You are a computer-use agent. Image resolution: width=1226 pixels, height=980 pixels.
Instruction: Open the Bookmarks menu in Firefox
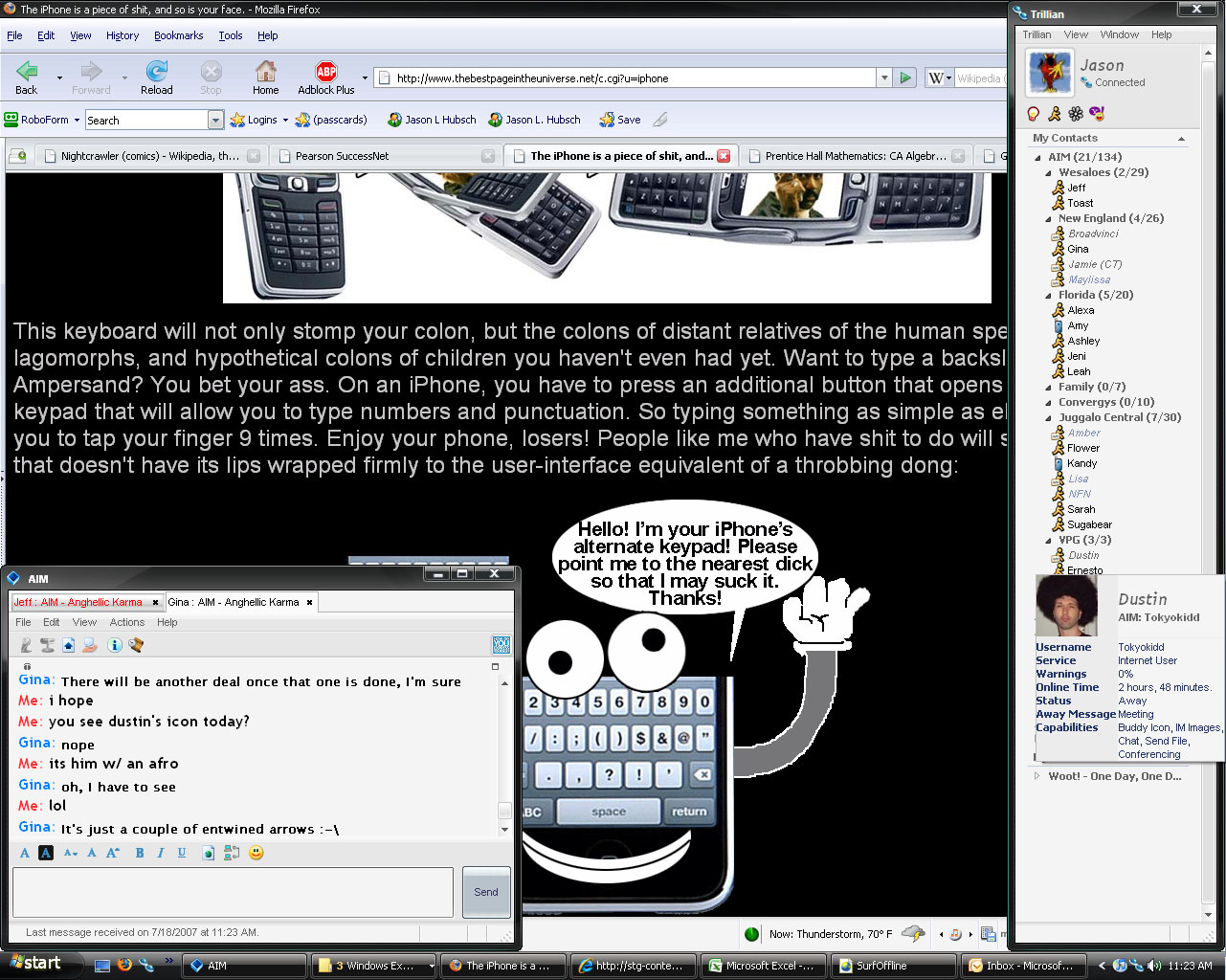point(178,35)
